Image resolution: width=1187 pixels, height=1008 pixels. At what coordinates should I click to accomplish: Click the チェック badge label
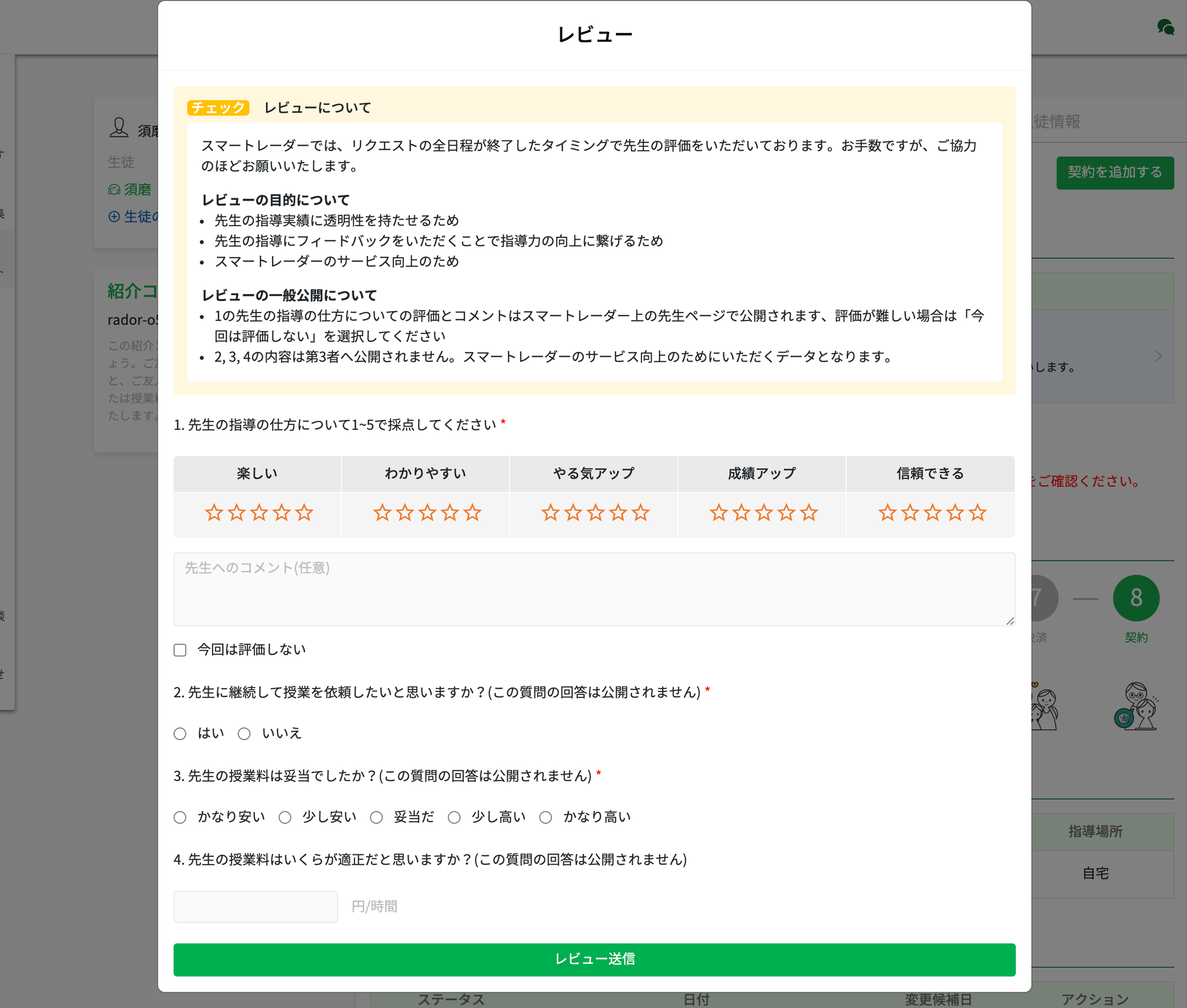click(x=218, y=108)
